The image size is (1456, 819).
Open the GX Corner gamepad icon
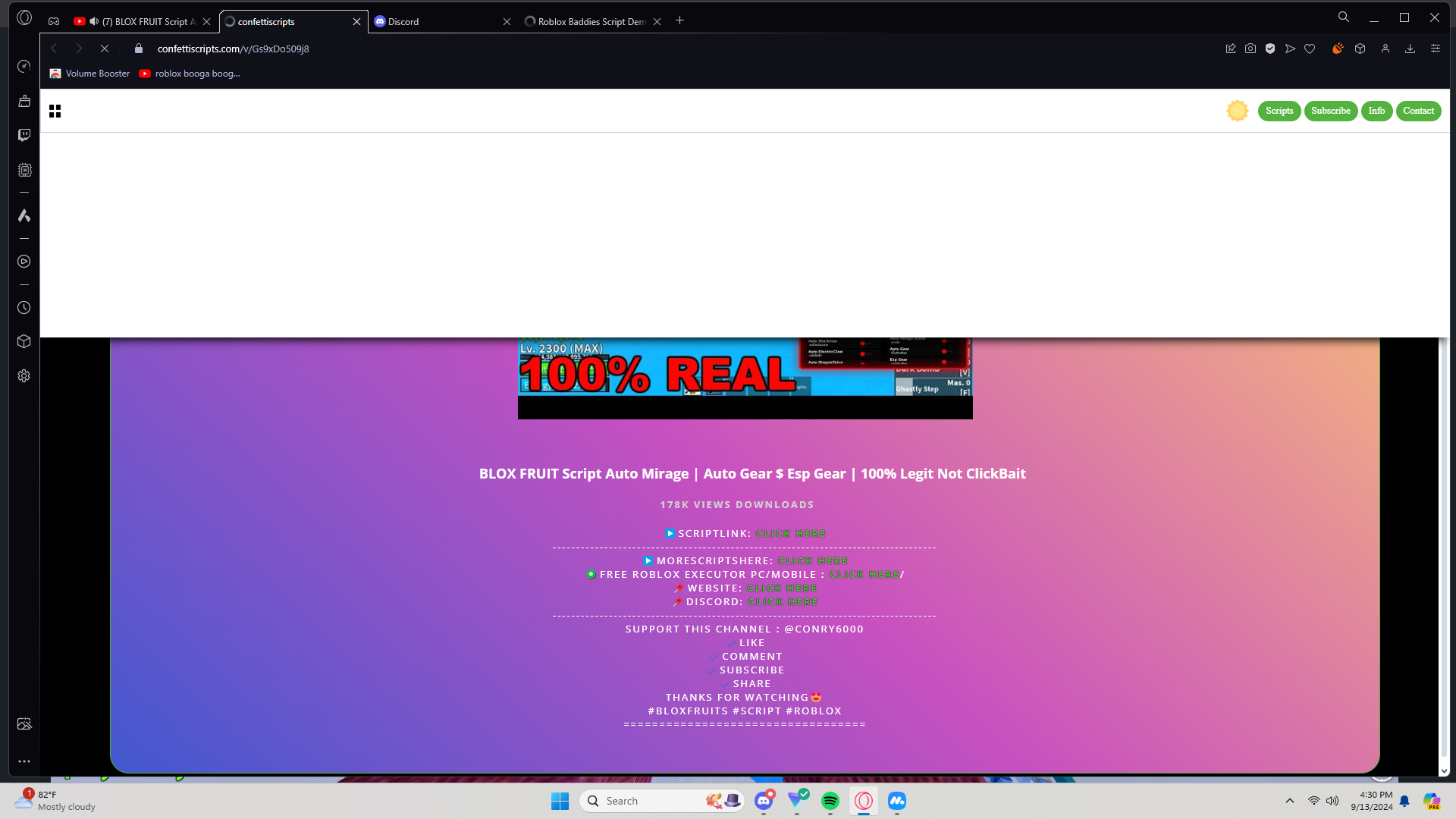[x=54, y=21]
